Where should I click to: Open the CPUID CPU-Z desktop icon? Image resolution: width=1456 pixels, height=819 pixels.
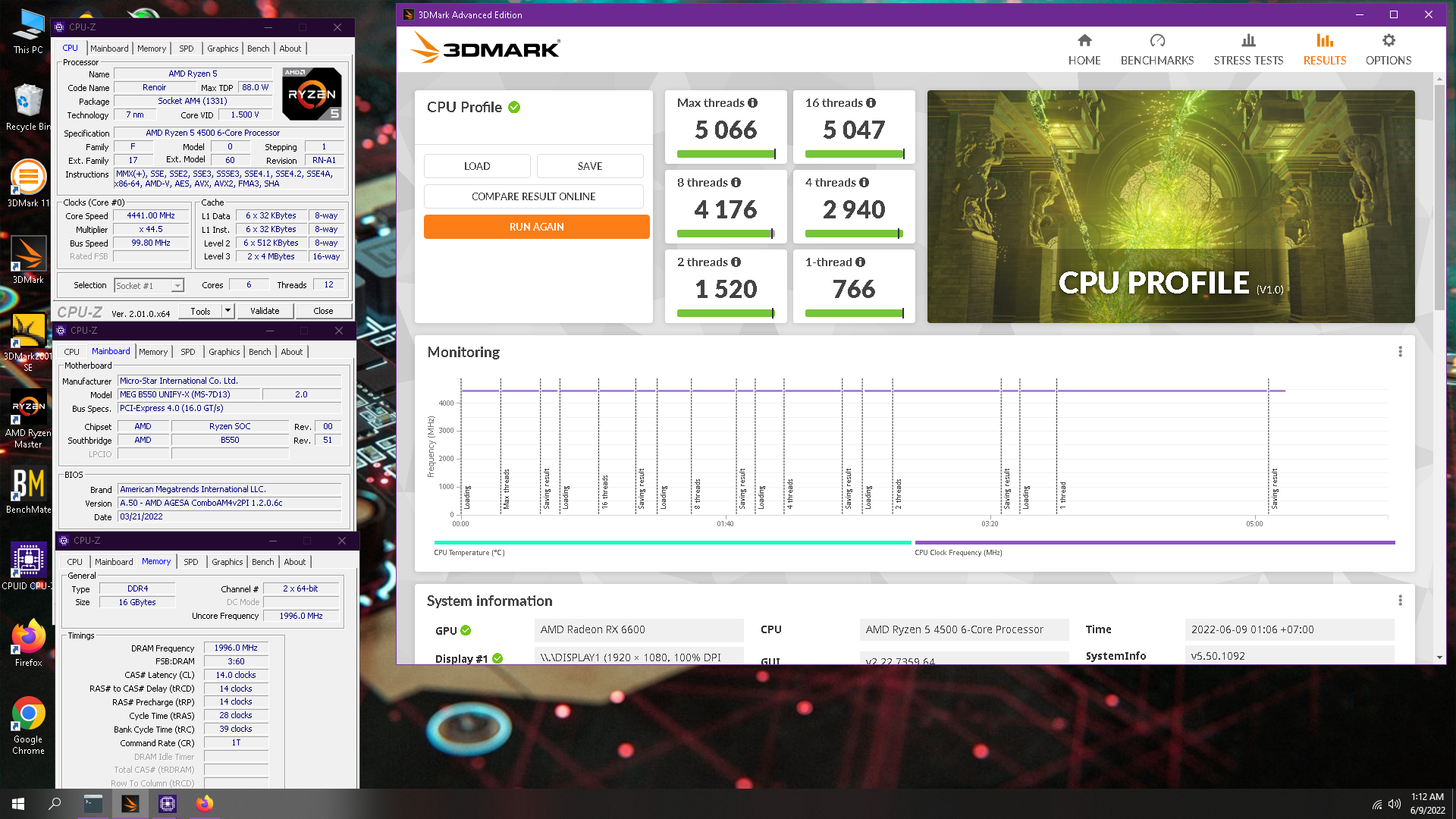28,567
